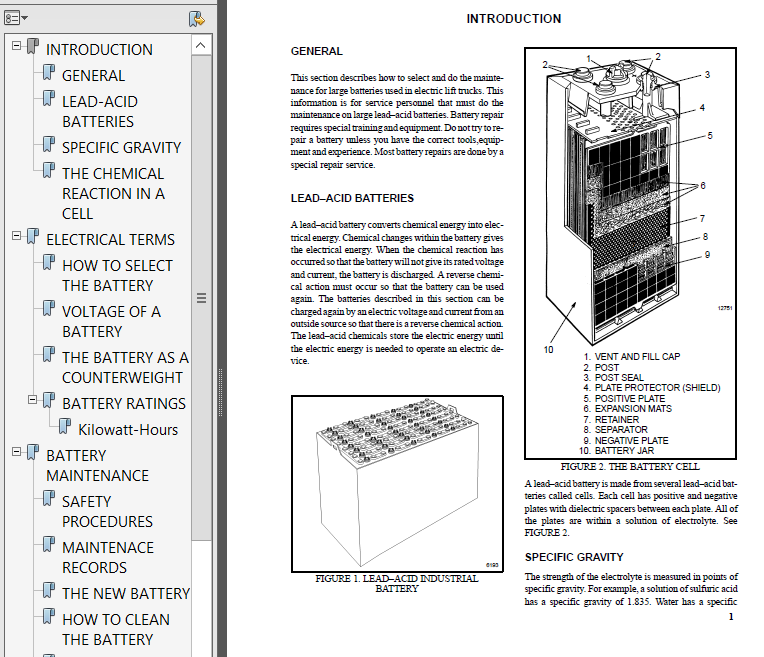Click the bookmark icon beside SPECIFIC GRAVITY
The height and width of the screenshot is (657, 764).
pyautogui.click(x=49, y=144)
